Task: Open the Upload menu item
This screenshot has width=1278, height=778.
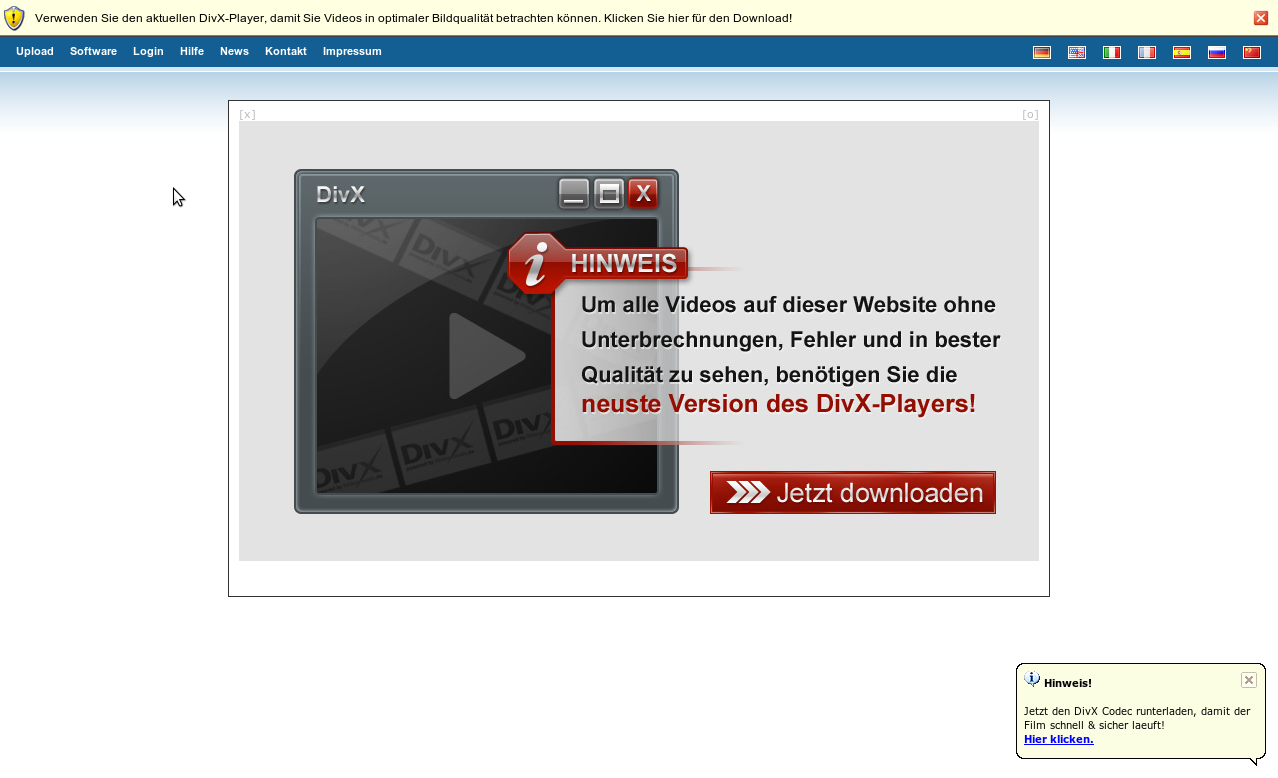Action: [x=35, y=51]
